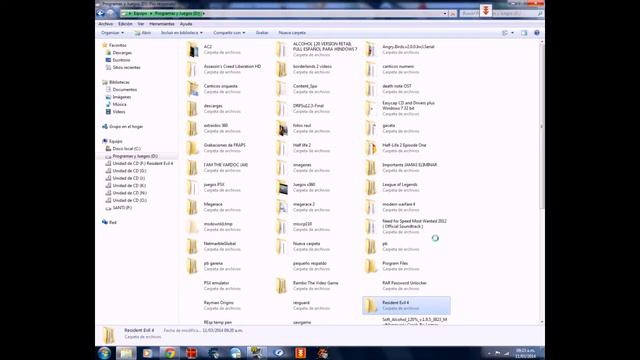Select the Rambo The Video Game folder icon
The width and height of the screenshot is (640, 360).
pos(282,286)
